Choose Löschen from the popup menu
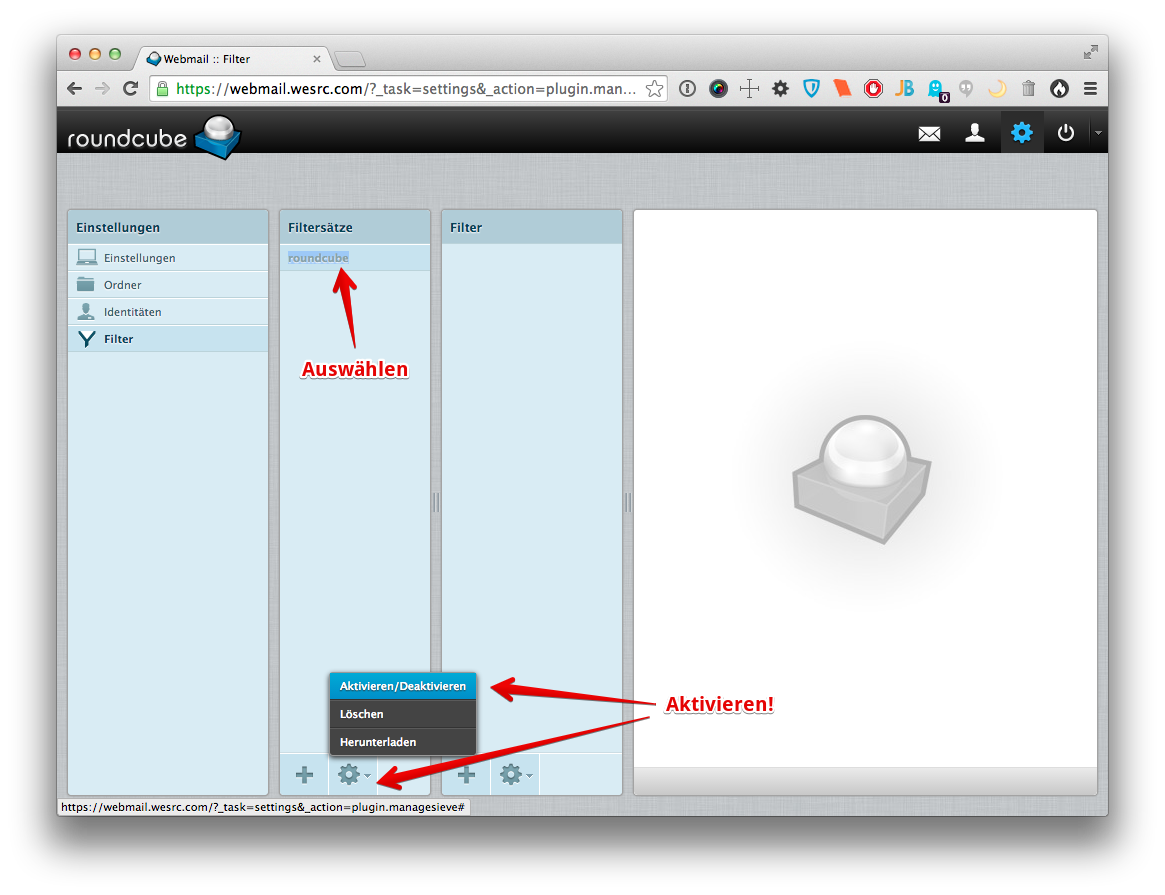This screenshot has width=1165, height=895. [403, 714]
